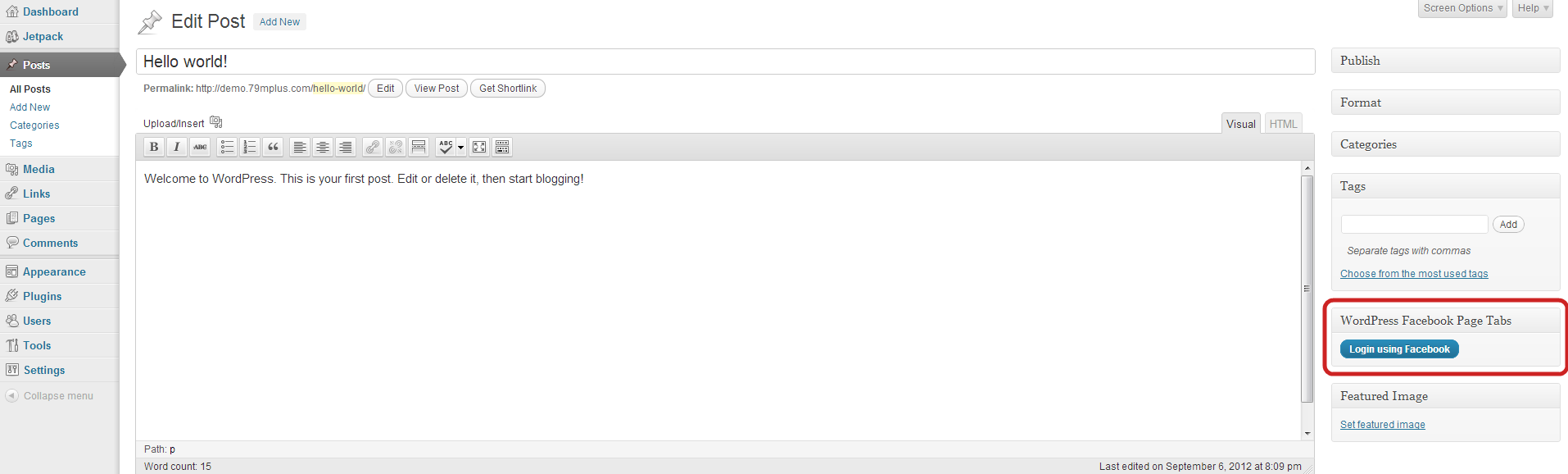This screenshot has width=1568, height=474.
Task: Click the editor vertical scrollbar
Action: click(1307, 289)
